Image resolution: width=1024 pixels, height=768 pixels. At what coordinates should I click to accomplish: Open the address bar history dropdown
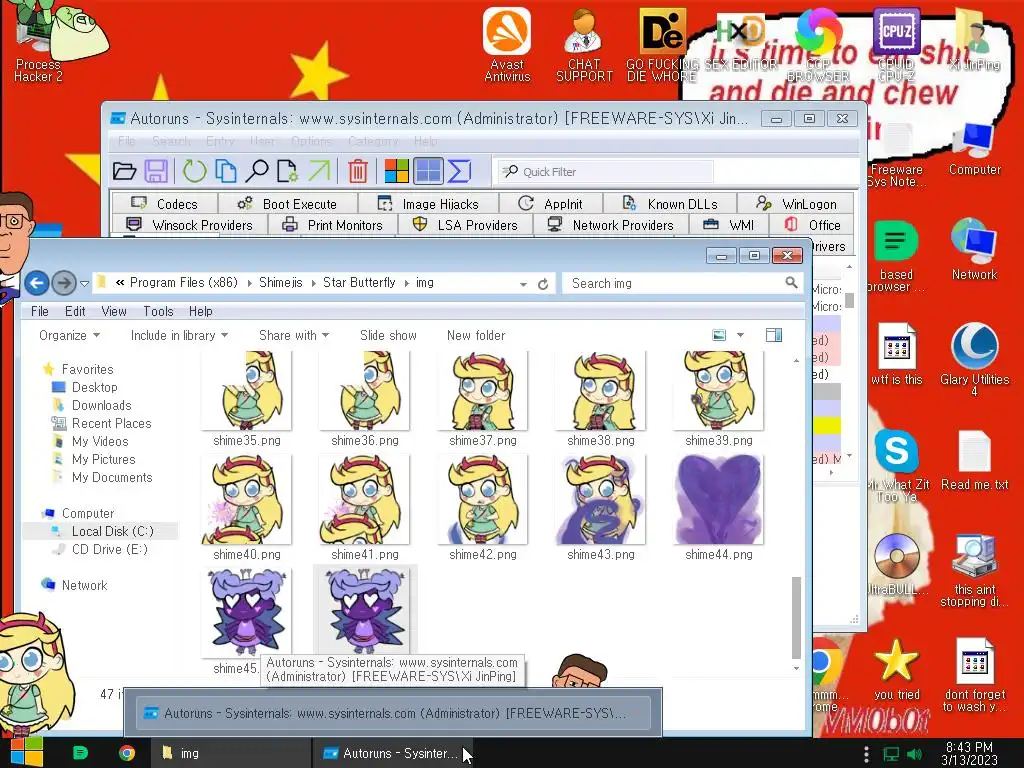click(x=523, y=284)
